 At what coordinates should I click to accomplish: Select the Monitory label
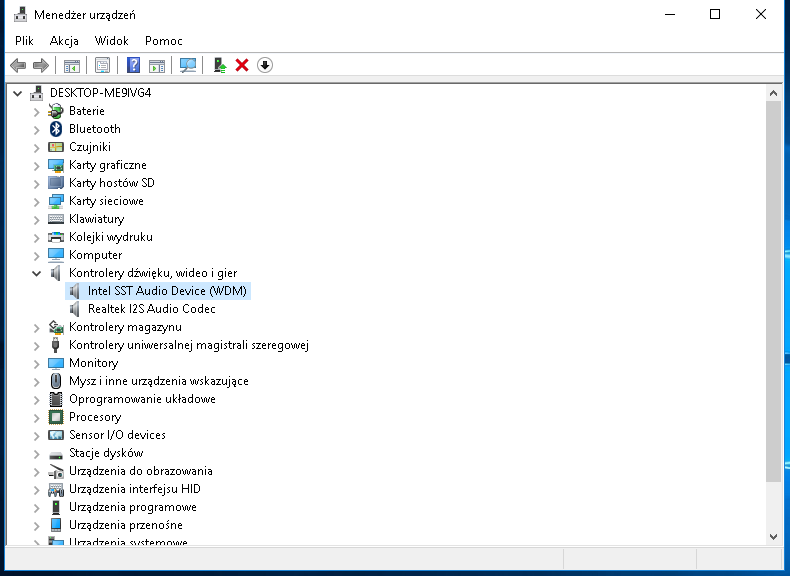93,363
